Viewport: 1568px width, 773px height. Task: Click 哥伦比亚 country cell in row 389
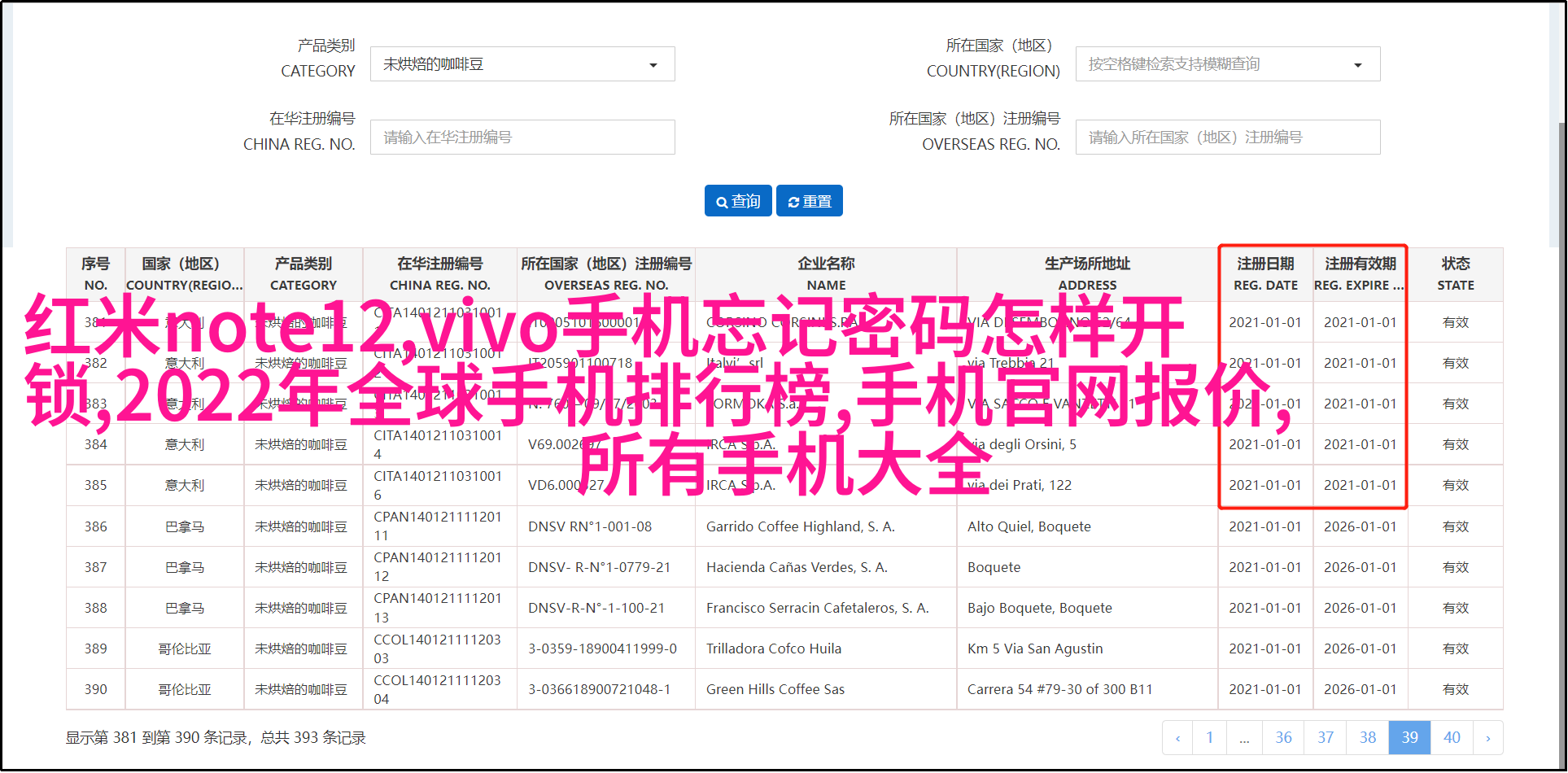tap(185, 649)
